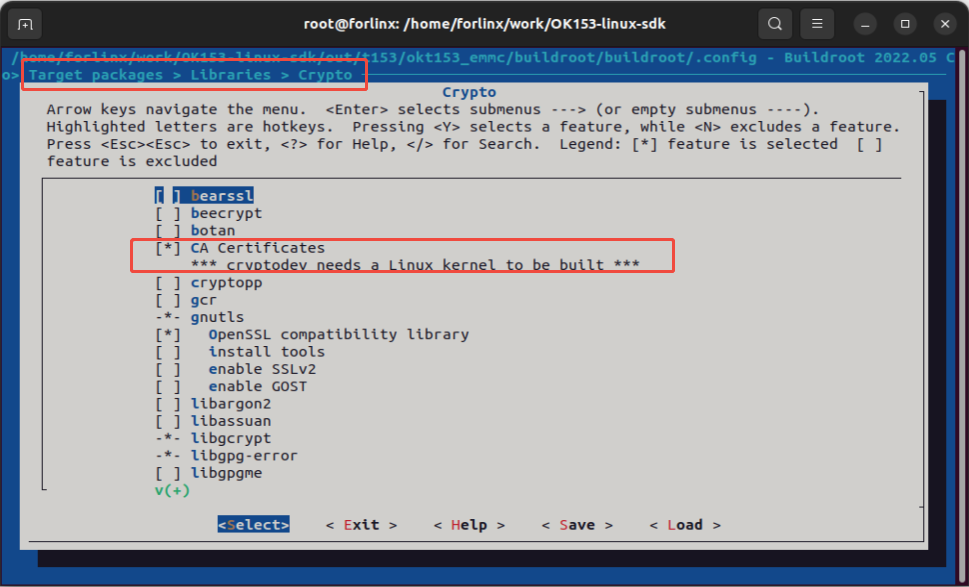Close the terminal window
969x587 pixels.
(943, 23)
